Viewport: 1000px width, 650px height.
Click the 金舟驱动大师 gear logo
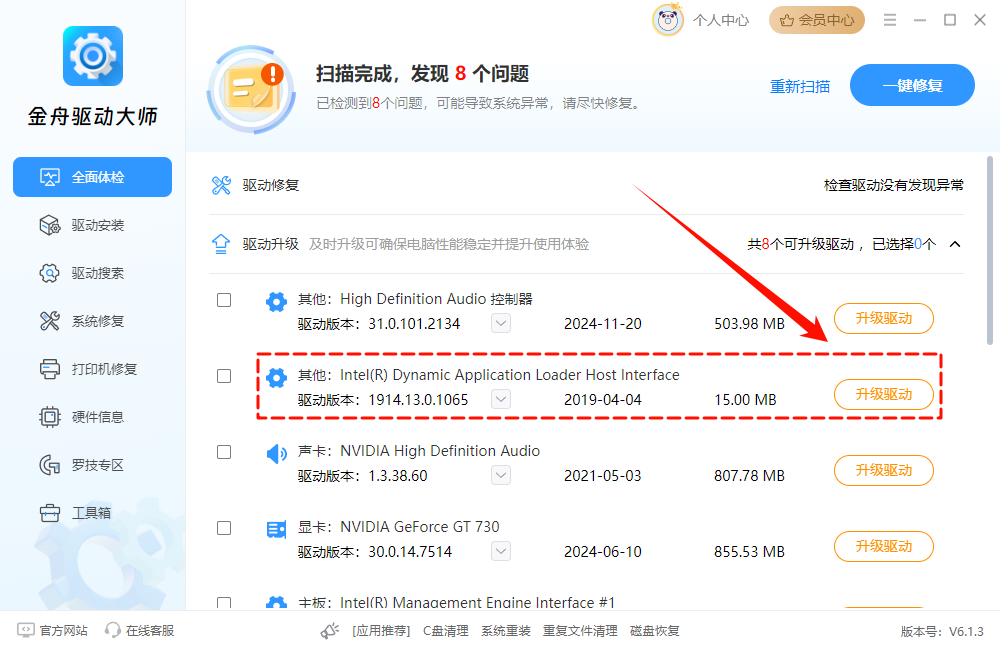[93, 56]
